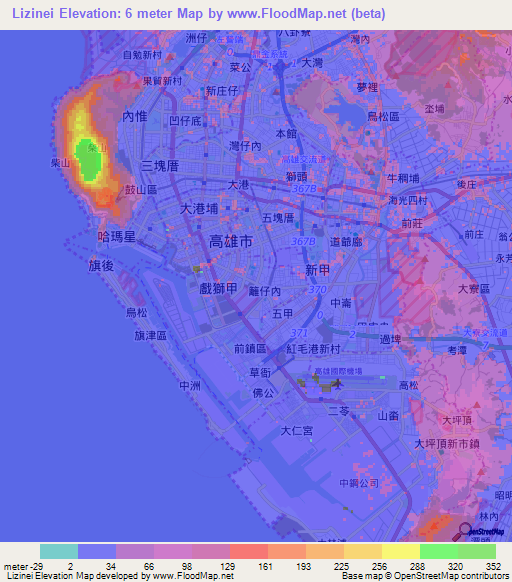Click the district label 鳥松區
Screen dimensions: 512x582
(383, 117)
